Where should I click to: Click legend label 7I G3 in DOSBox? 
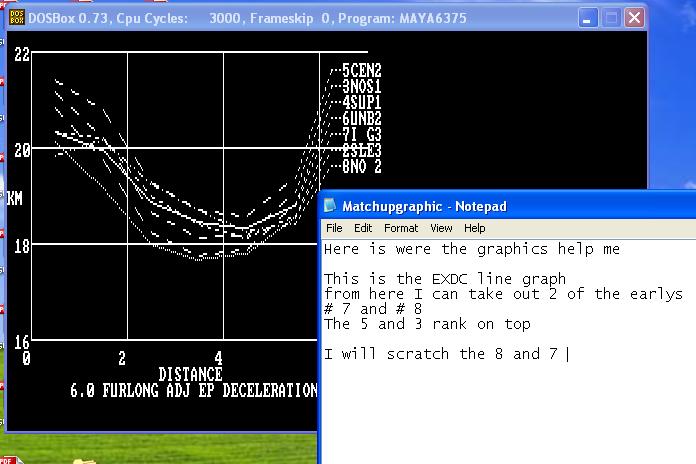tap(362, 134)
